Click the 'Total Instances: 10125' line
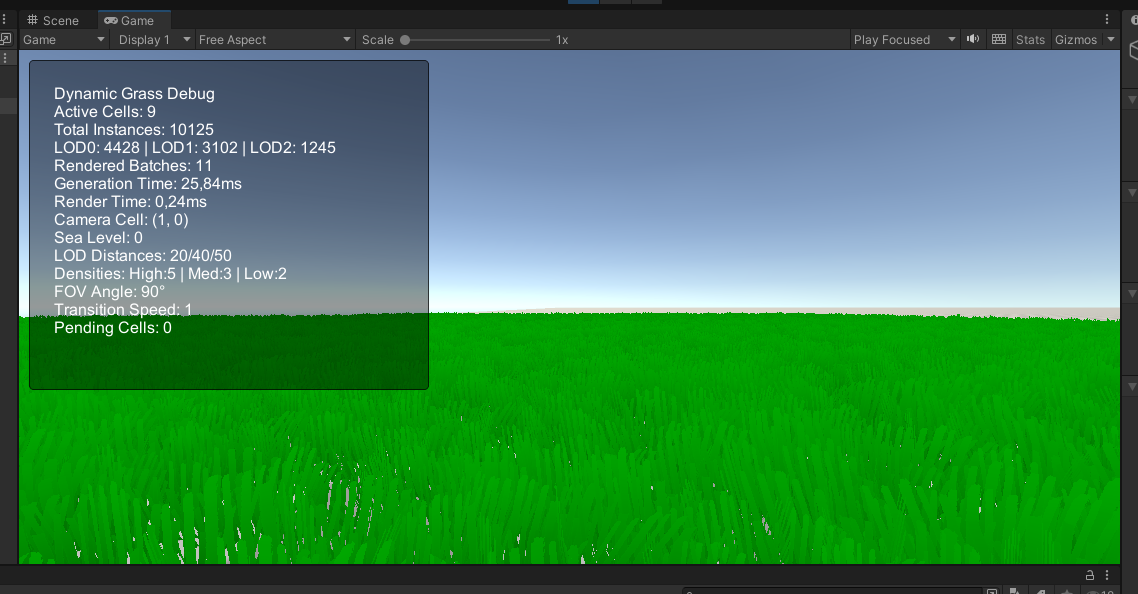 [x=134, y=130]
